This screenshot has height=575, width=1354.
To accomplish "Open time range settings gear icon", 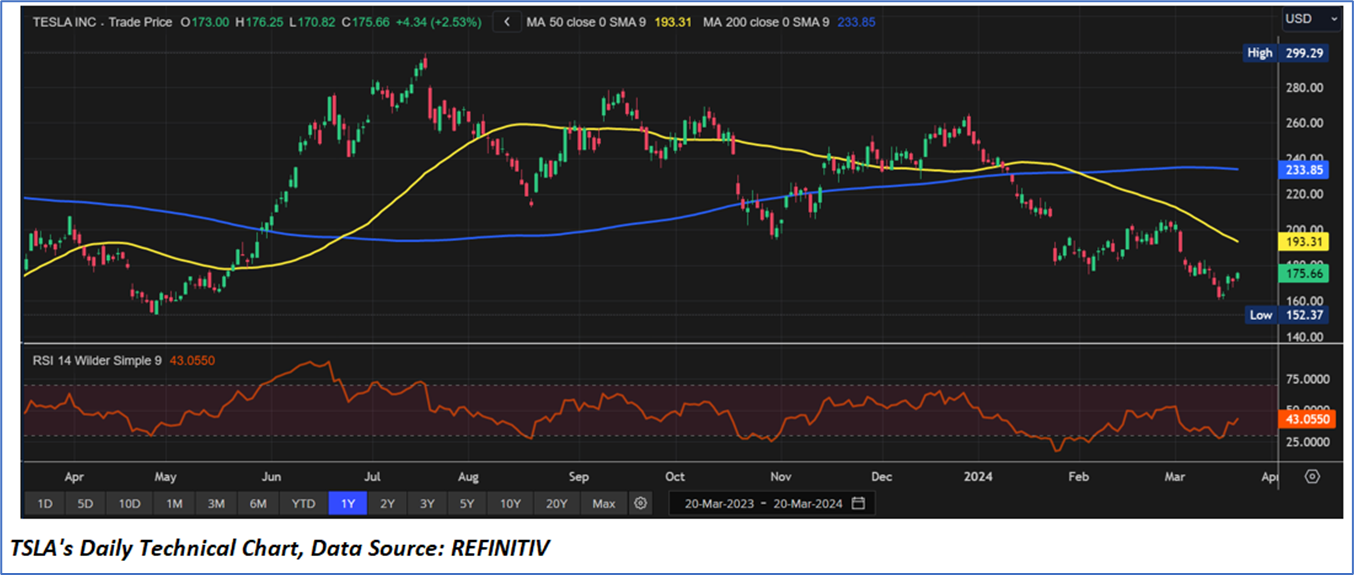I will 641,503.
